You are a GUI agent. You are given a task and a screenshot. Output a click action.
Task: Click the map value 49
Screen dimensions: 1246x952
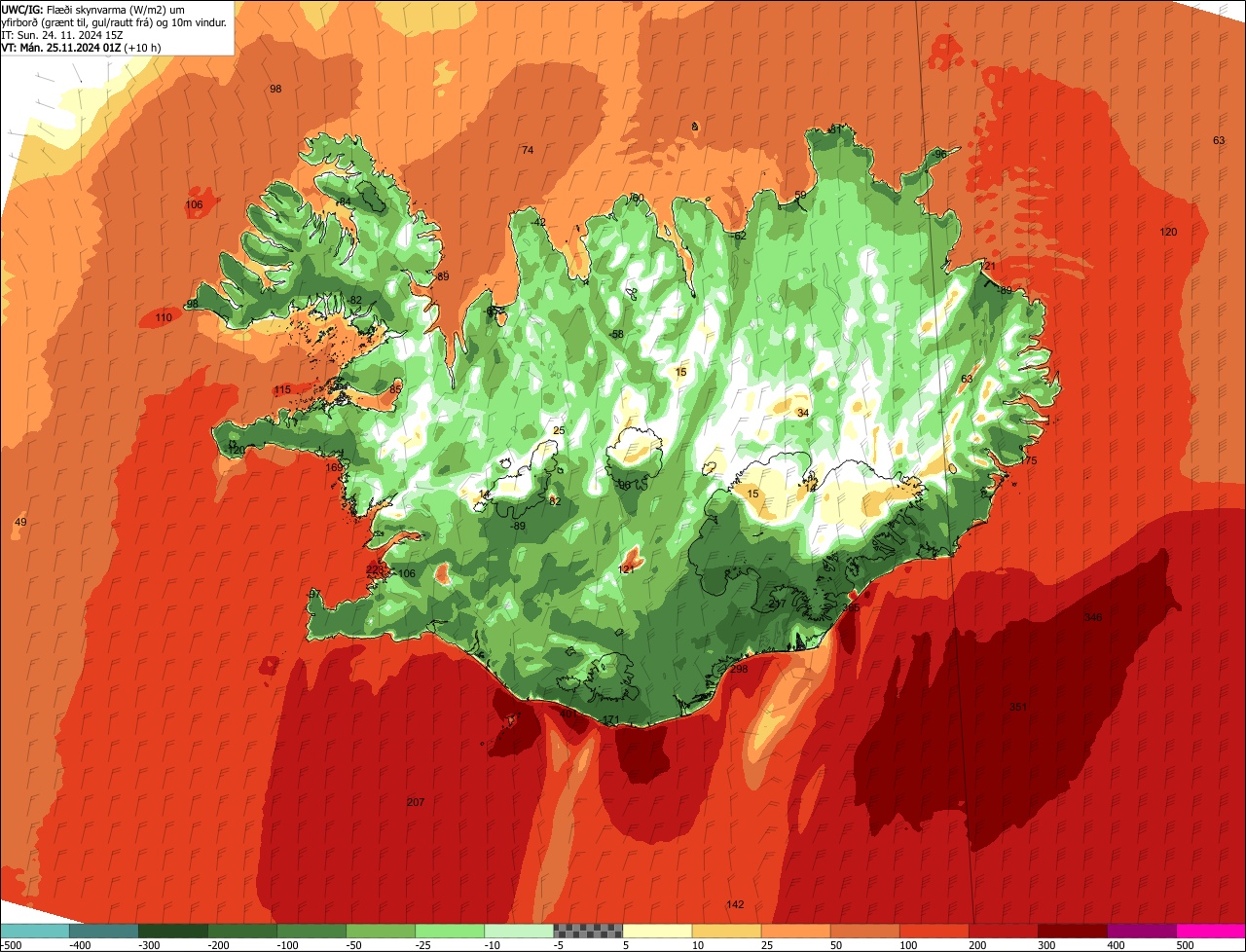[x=21, y=523]
